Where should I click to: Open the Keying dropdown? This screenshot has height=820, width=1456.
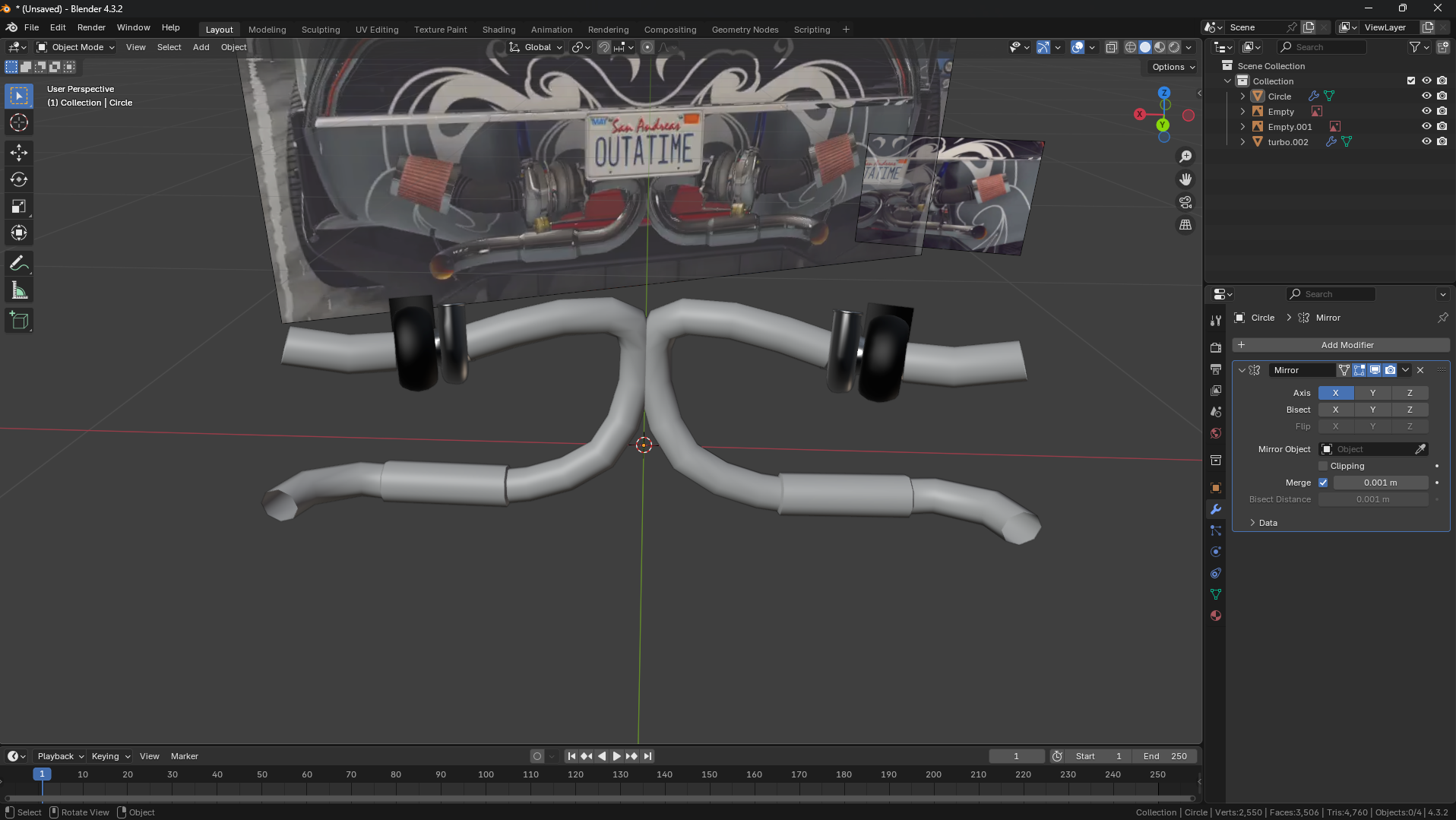tap(110, 756)
